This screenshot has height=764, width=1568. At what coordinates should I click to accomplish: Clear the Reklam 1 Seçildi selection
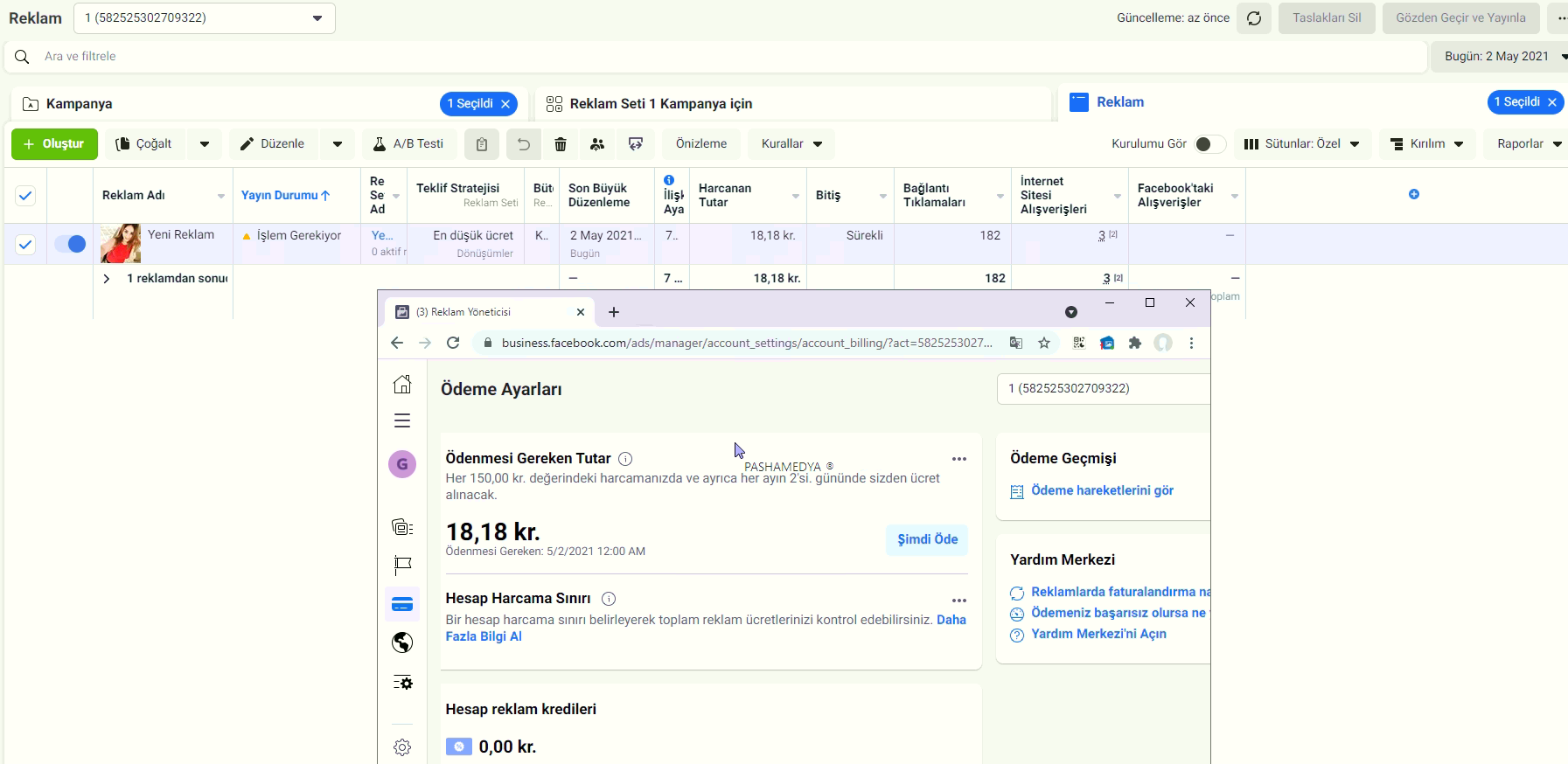tap(1552, 102)
